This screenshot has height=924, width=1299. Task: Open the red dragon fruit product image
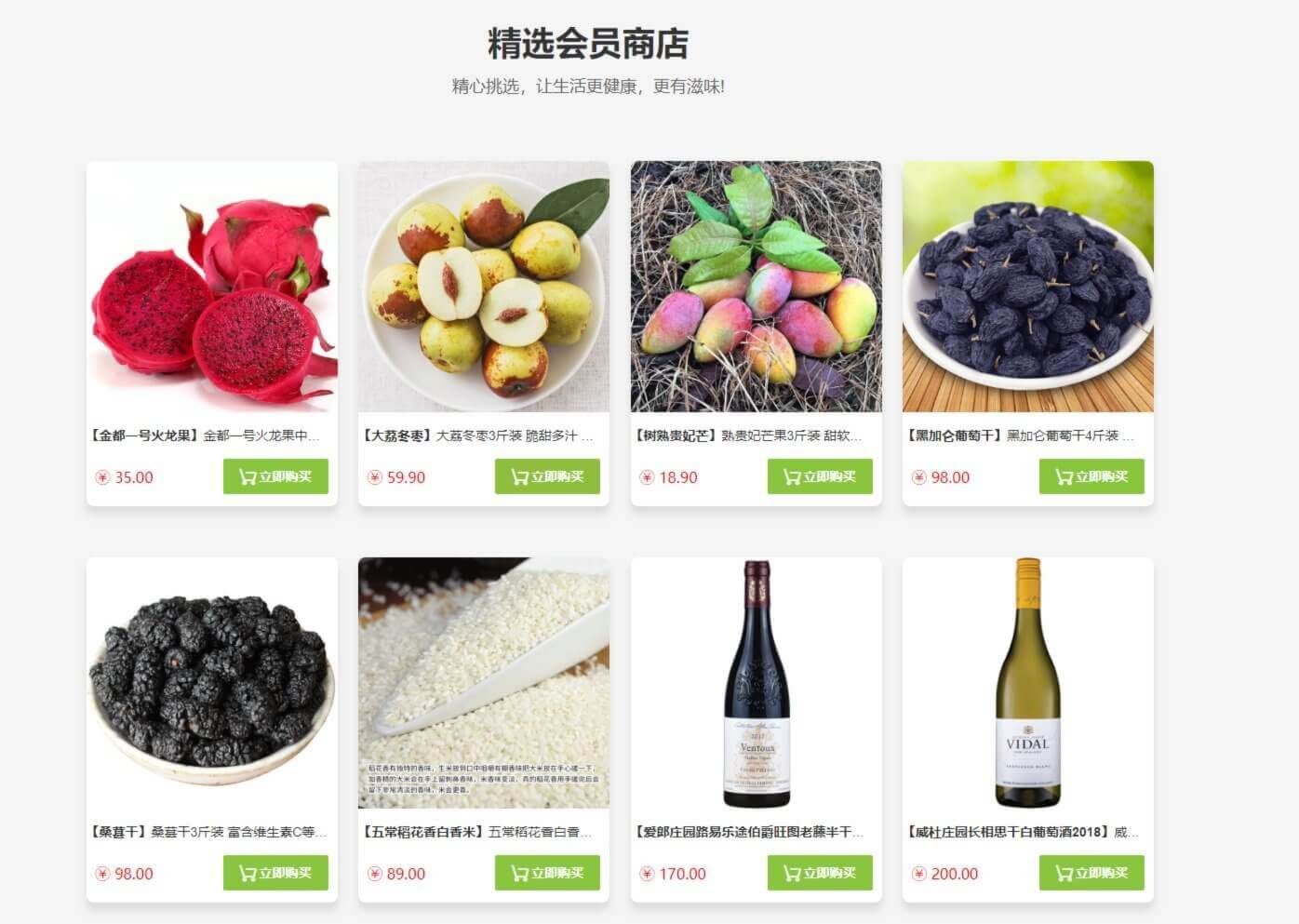(212, 287)
